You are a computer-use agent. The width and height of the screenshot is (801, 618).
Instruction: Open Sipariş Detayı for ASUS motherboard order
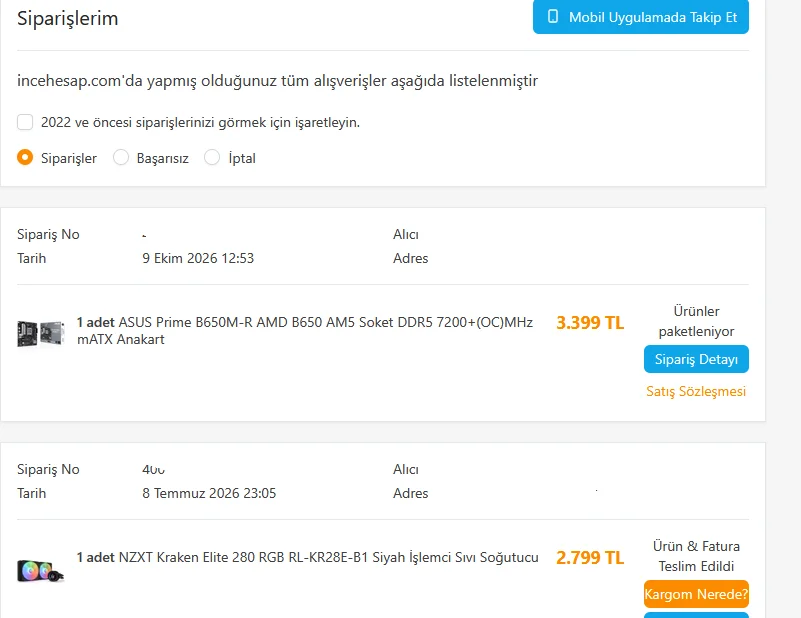tap(696, 359)
